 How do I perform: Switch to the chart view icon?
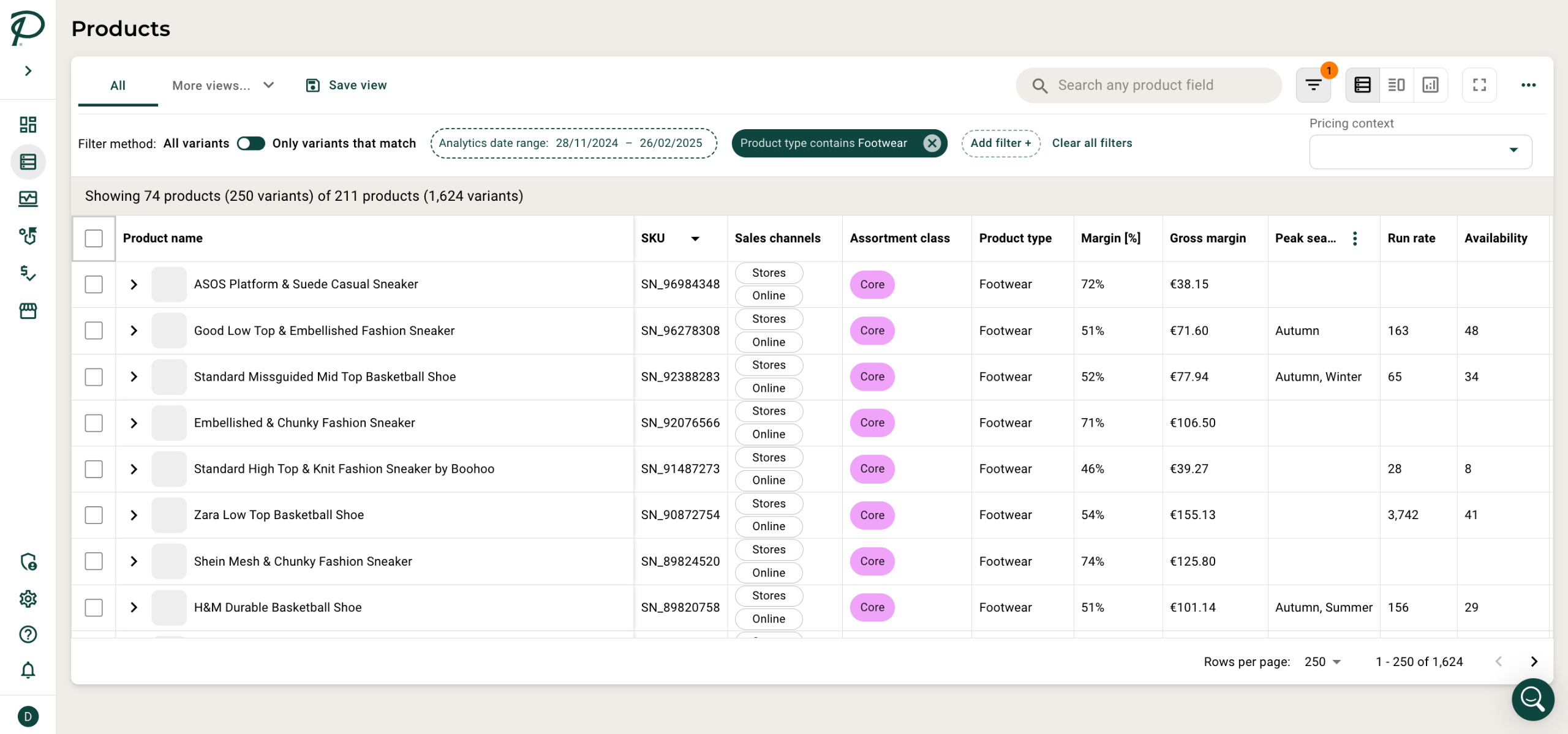tap(1430, 85)
